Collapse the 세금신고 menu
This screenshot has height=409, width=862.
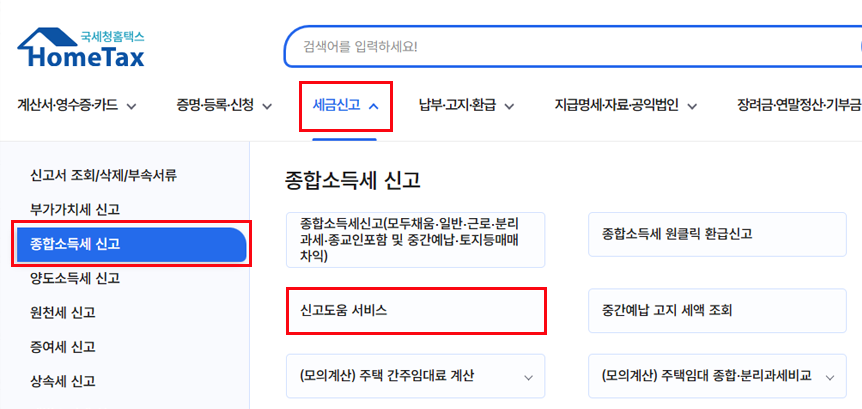point(346,106)
